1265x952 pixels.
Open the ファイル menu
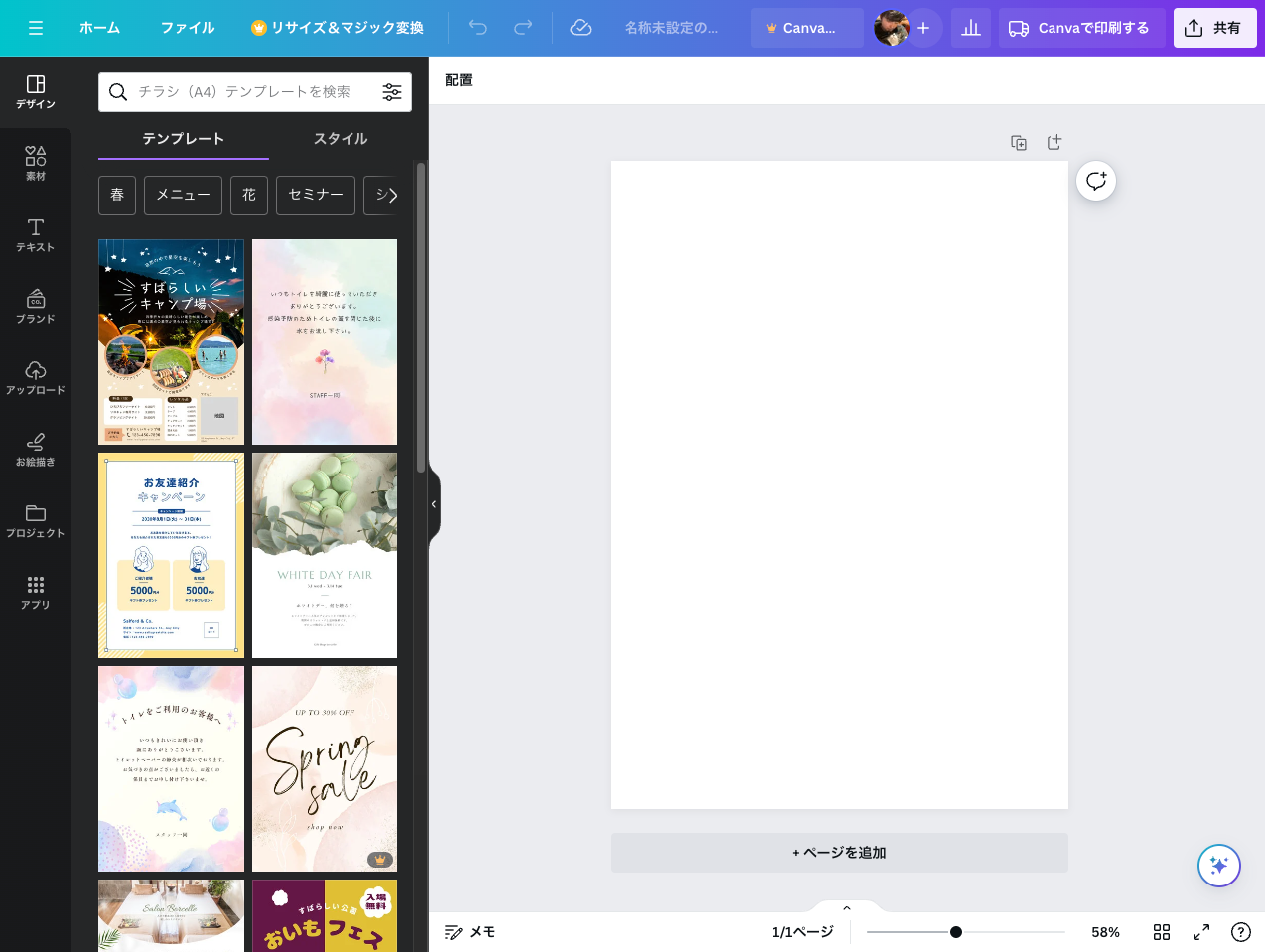pos(188,28)
